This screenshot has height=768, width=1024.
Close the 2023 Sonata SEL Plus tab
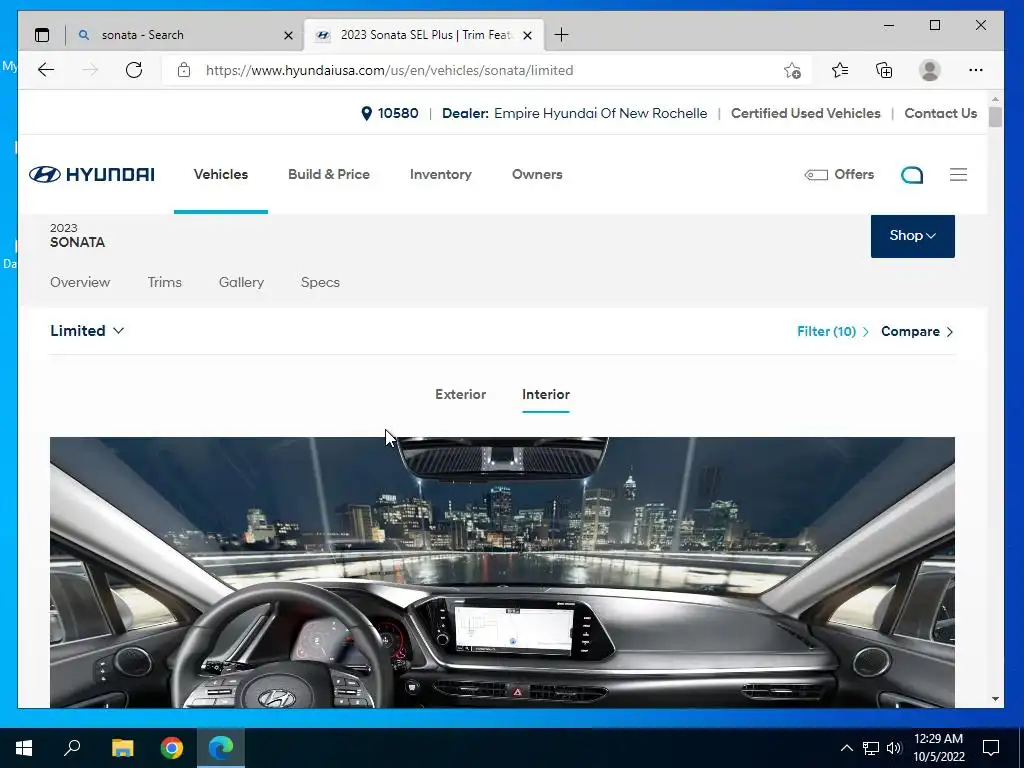tap(528, 35)
